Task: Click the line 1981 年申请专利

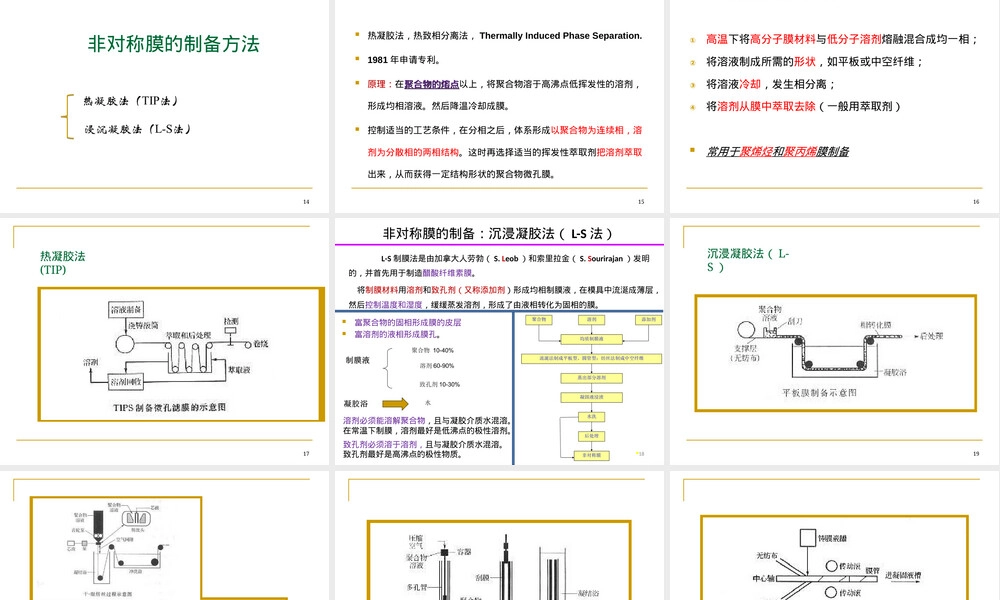Action: tap(404, 60)
